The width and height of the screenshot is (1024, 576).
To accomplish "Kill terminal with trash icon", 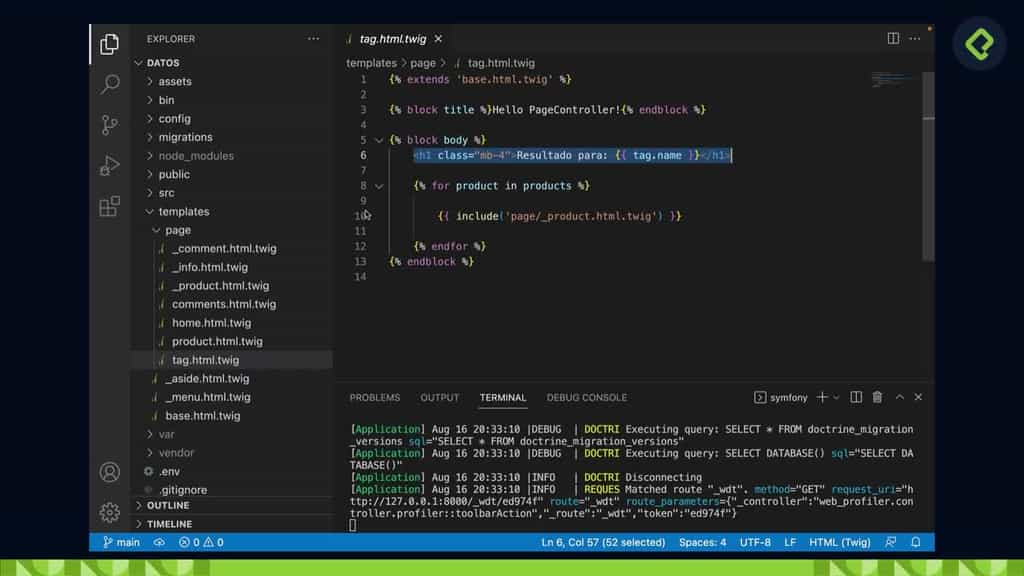I will [x=877, y=397].
